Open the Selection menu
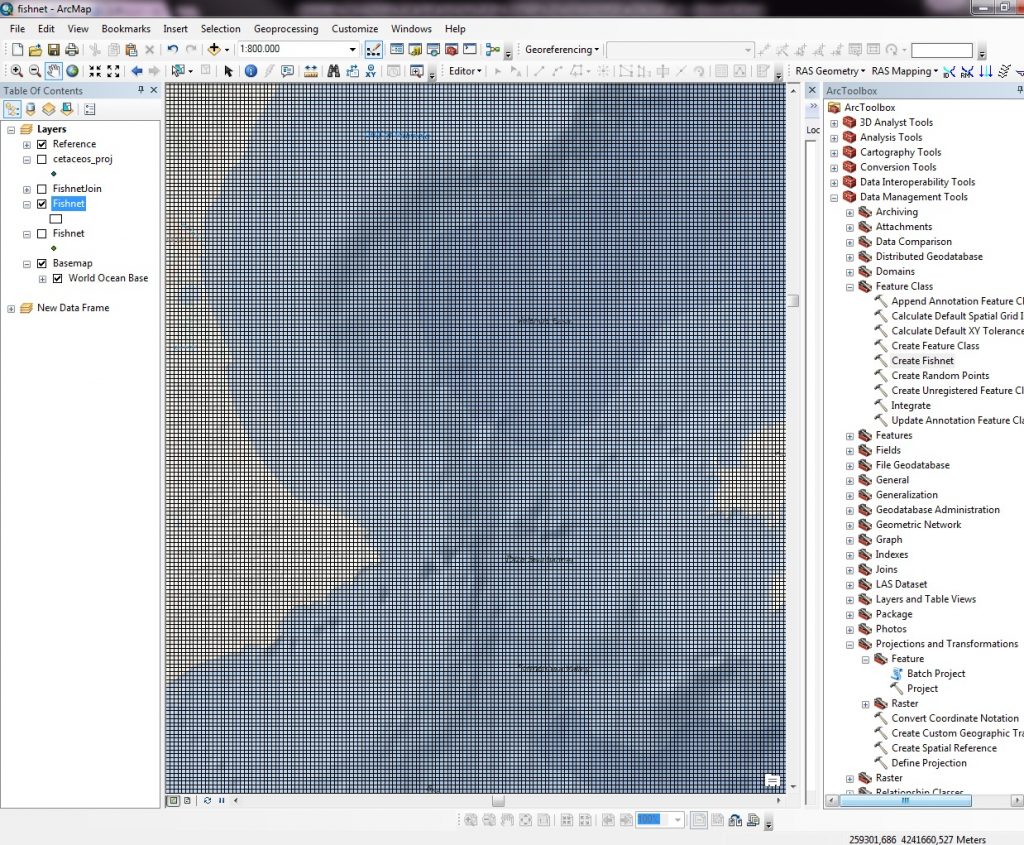 coord(220,29)
